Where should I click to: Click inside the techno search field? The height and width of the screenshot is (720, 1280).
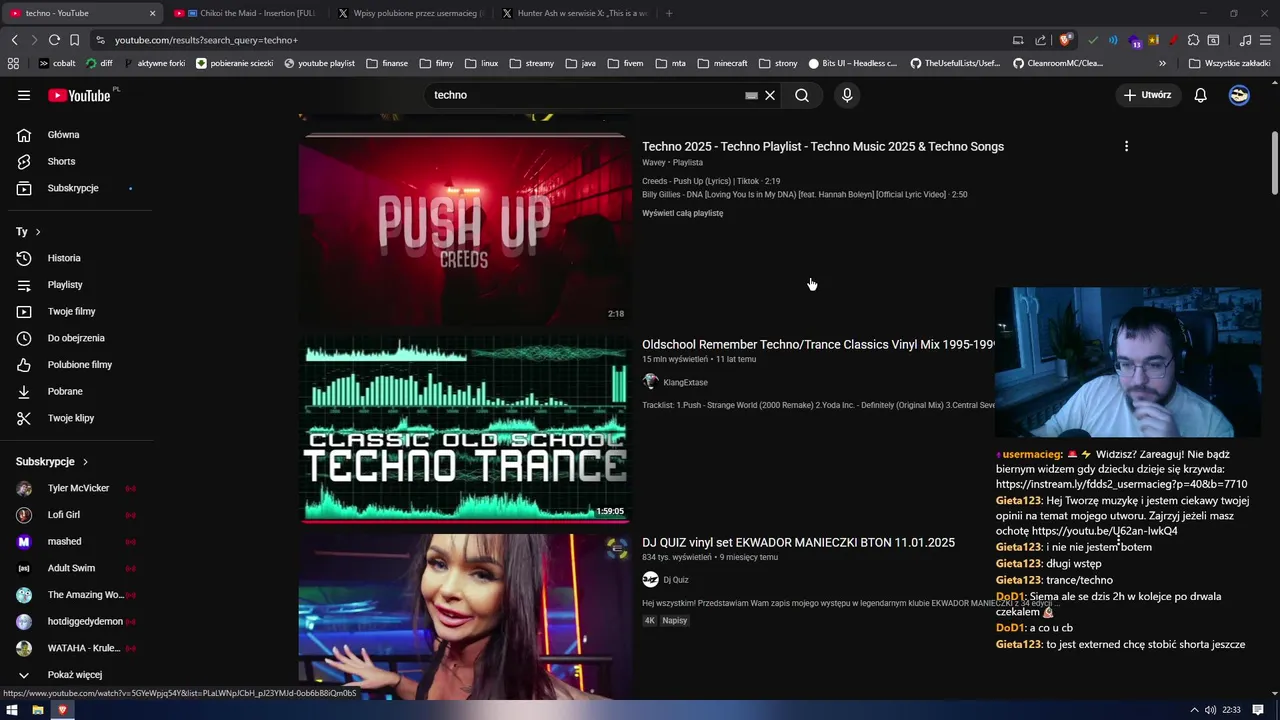click(x=585, y=95)
